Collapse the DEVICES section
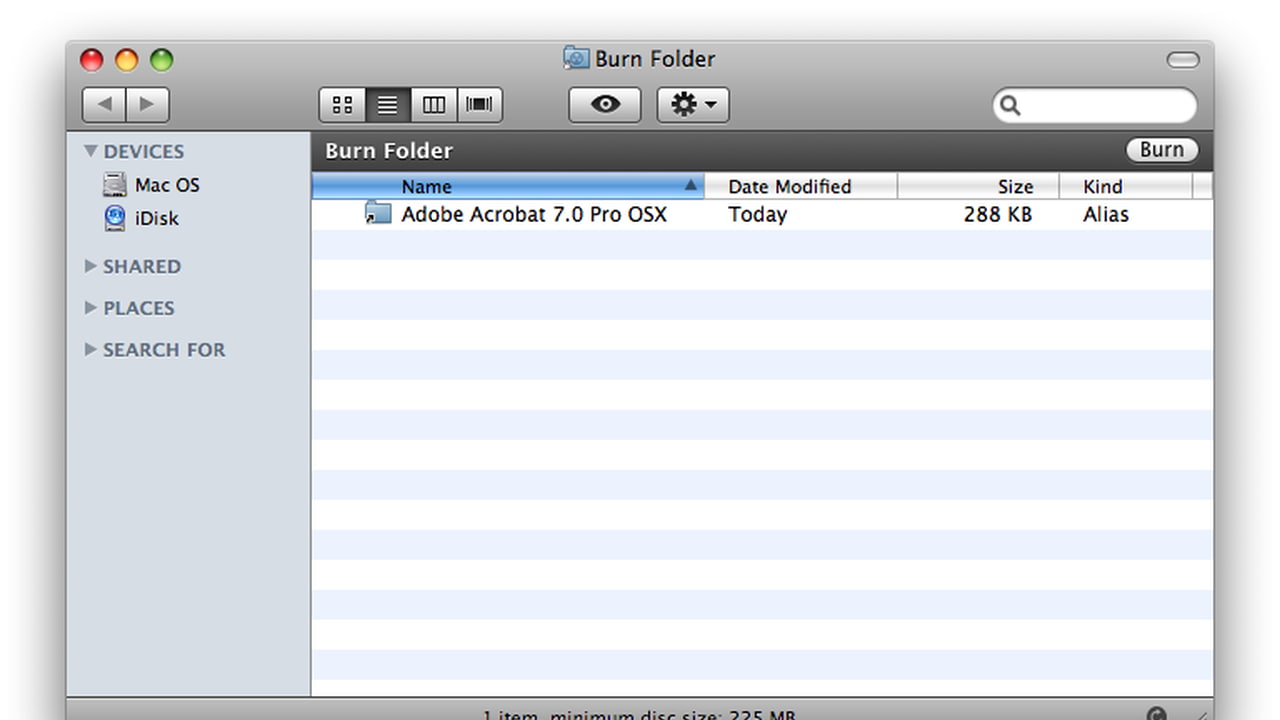1280x720 pixels. coord(91,151)
